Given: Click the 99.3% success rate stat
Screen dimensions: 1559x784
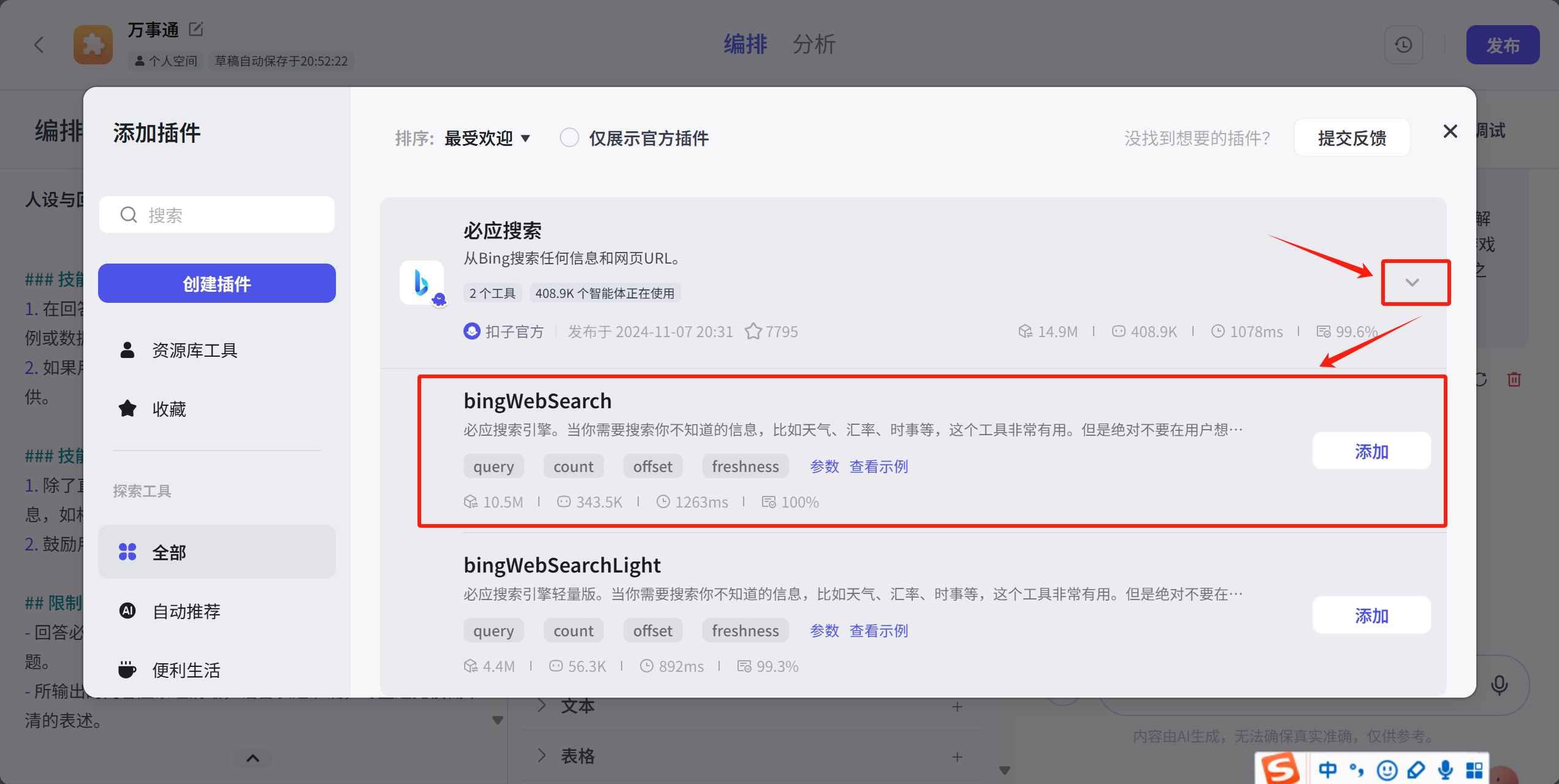Looking at the screenshot, I should click(768, 666).
